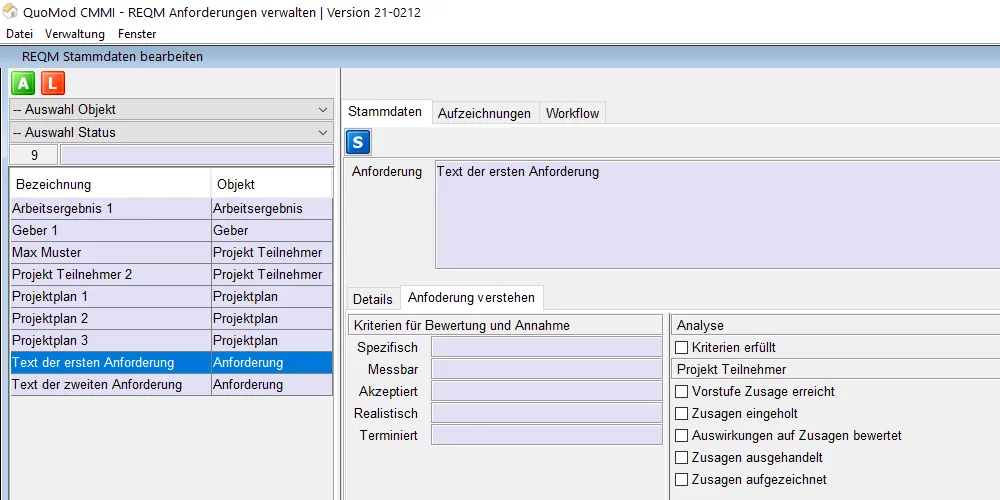Click the Spezifisch input field
Image resolution: width=1000 pixels, height=500 pixels.
546,347
